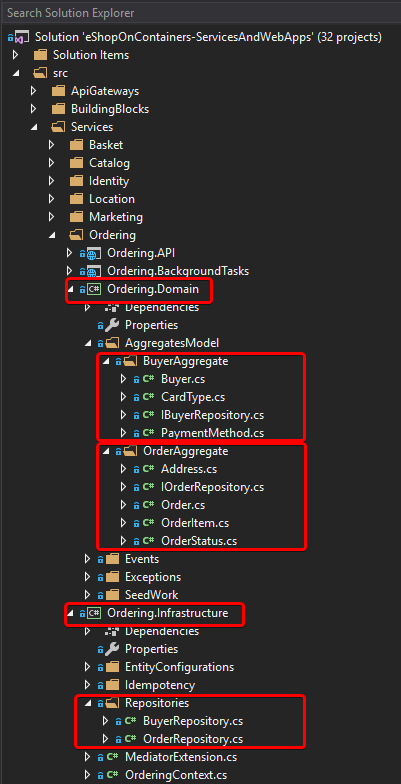Screen dimensions: 401x784
Task: Select the OrderingContext.cs file
Action: click(176, 775)
